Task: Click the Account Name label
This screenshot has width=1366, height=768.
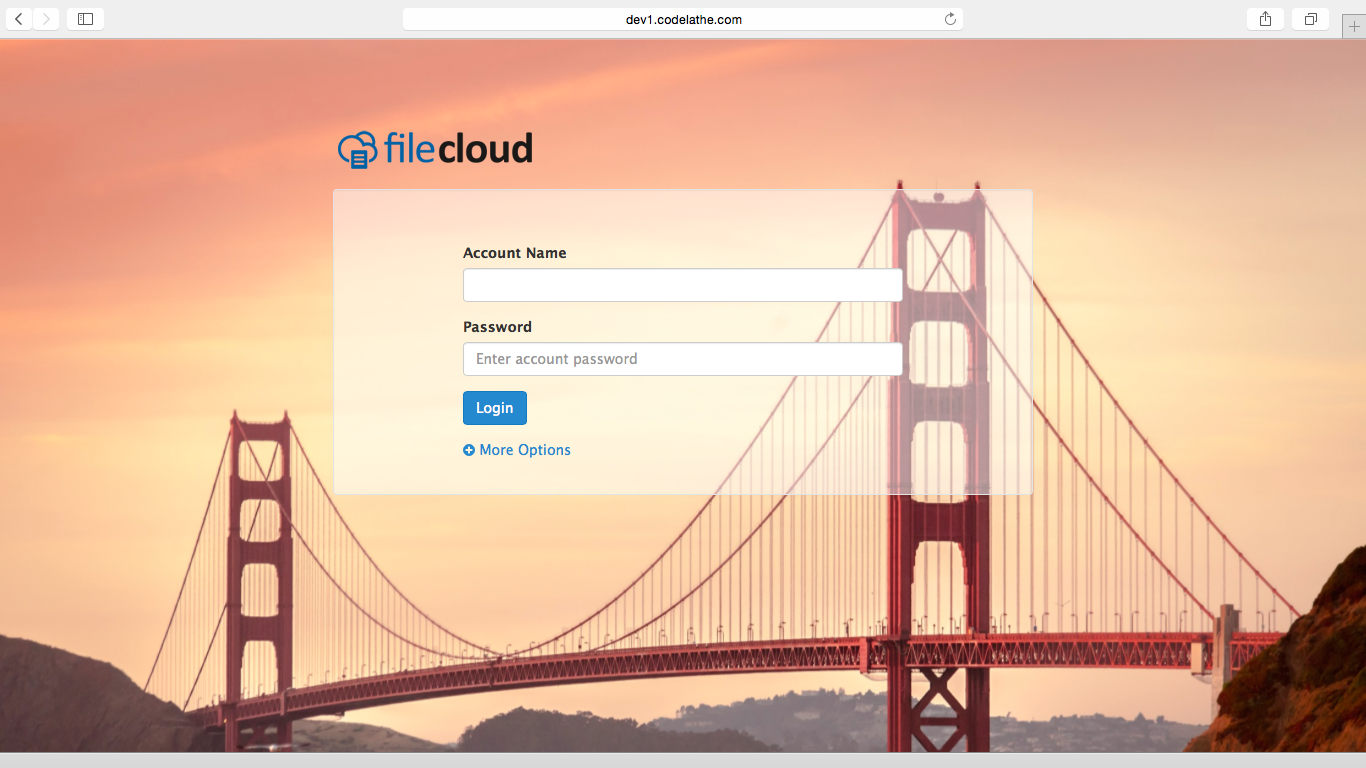Action: coord(515,253)
